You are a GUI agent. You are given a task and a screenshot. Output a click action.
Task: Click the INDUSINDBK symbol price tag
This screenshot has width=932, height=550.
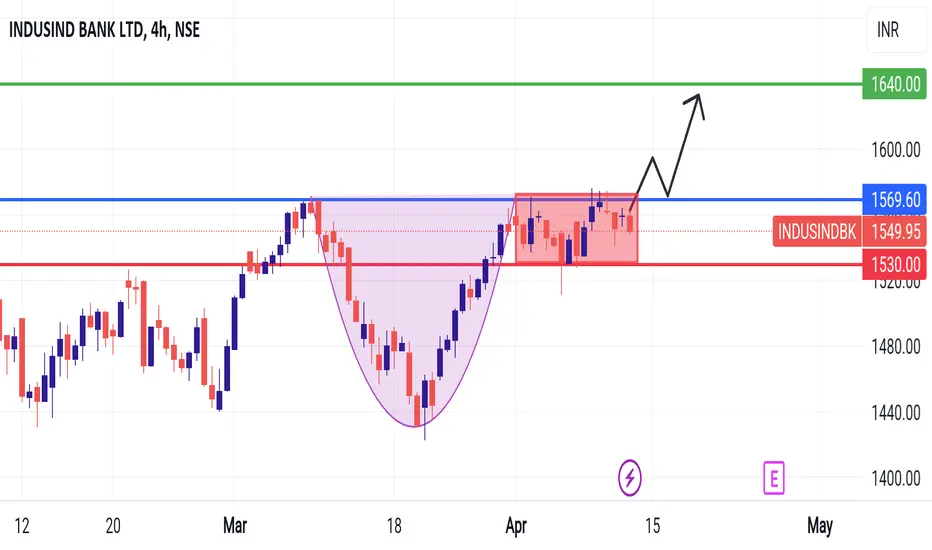click(817, 231)
